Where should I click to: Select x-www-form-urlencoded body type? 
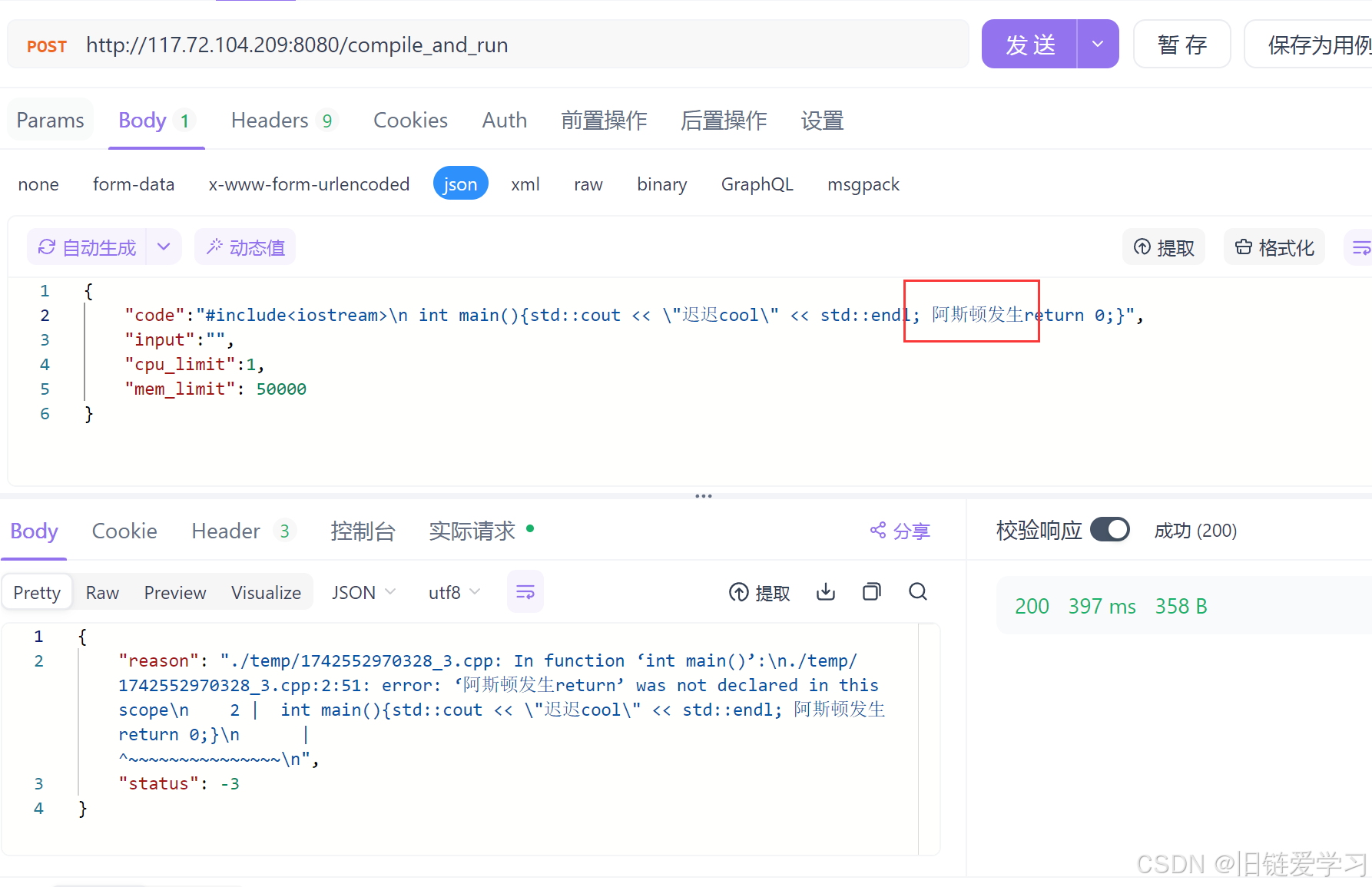pos(309,184)
